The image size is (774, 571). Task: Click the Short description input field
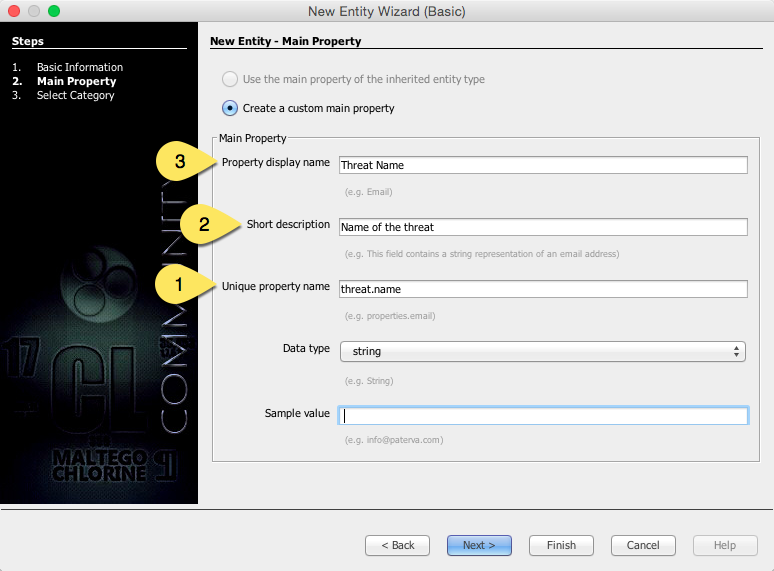[x=543, y=227]
